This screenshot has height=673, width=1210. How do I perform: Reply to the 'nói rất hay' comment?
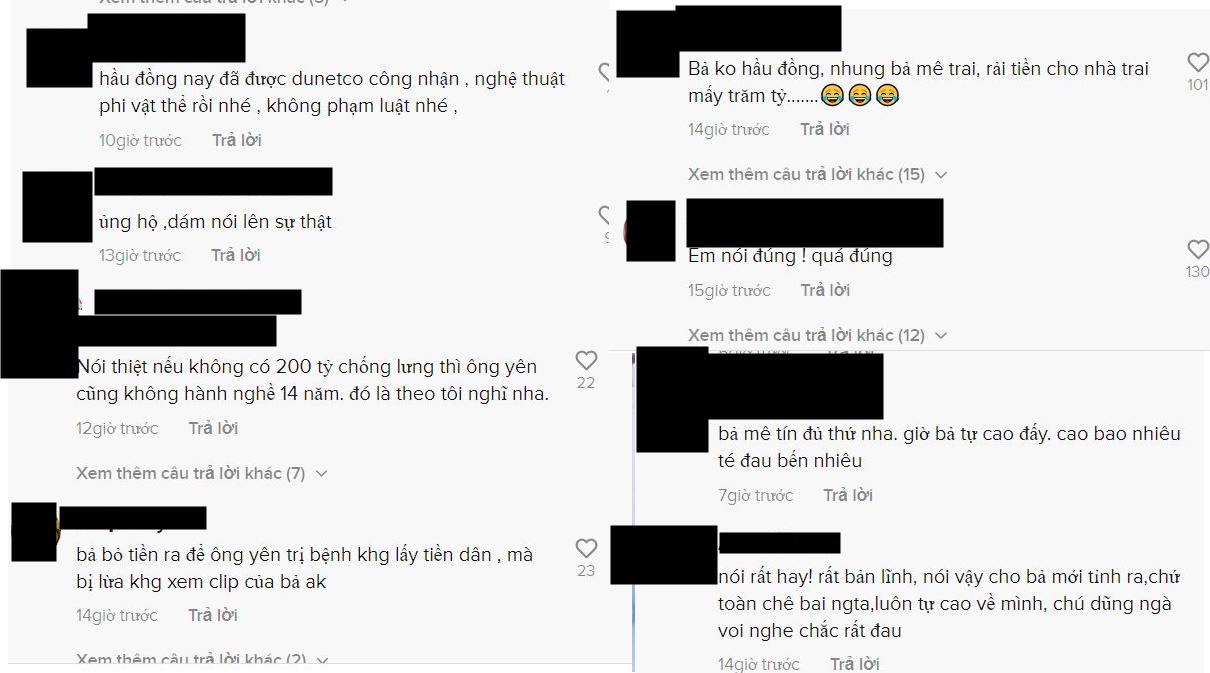tap(854, 663)
